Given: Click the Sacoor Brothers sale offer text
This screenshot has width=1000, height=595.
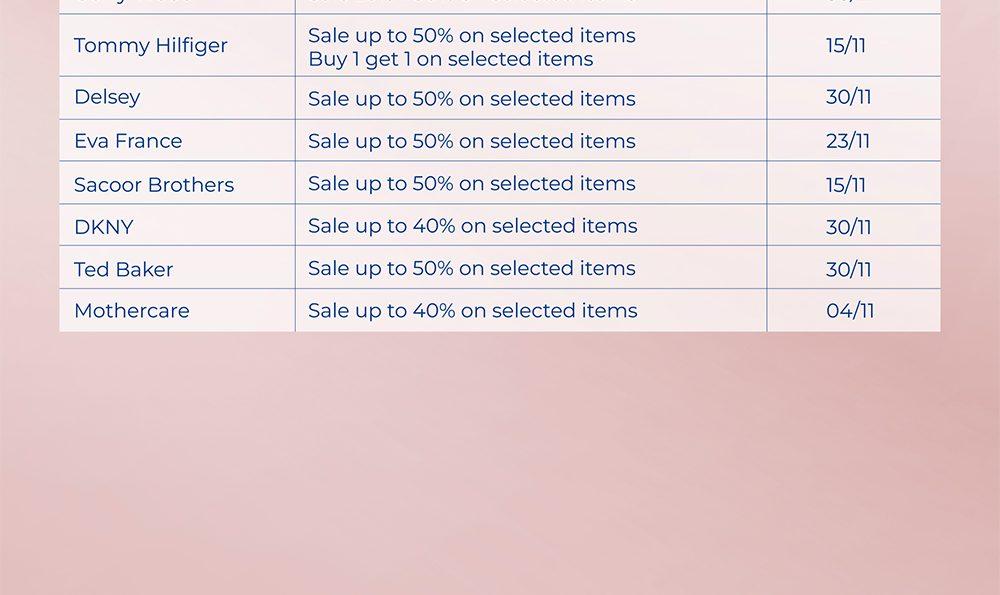Looking at the screenshot, I should click(471, 183).
